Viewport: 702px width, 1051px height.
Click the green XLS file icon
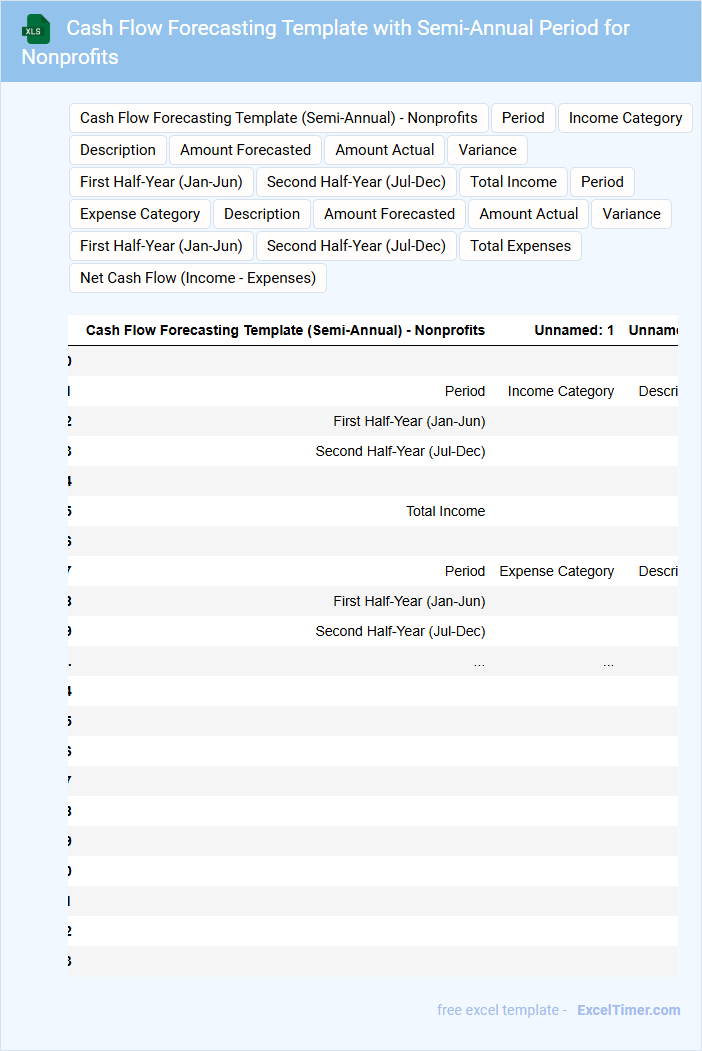point(36,29)
